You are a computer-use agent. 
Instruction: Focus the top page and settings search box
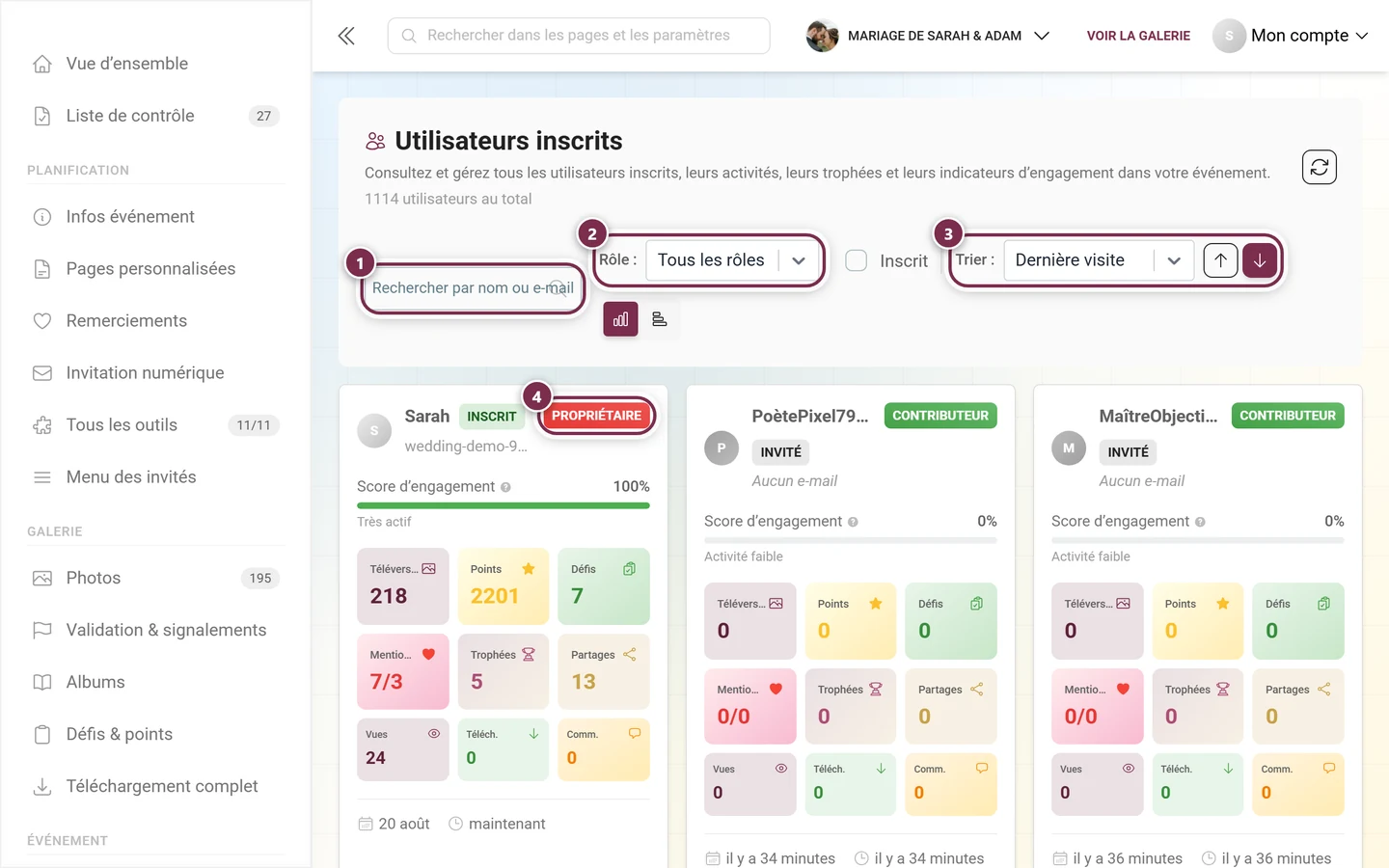tap(579, 36)
